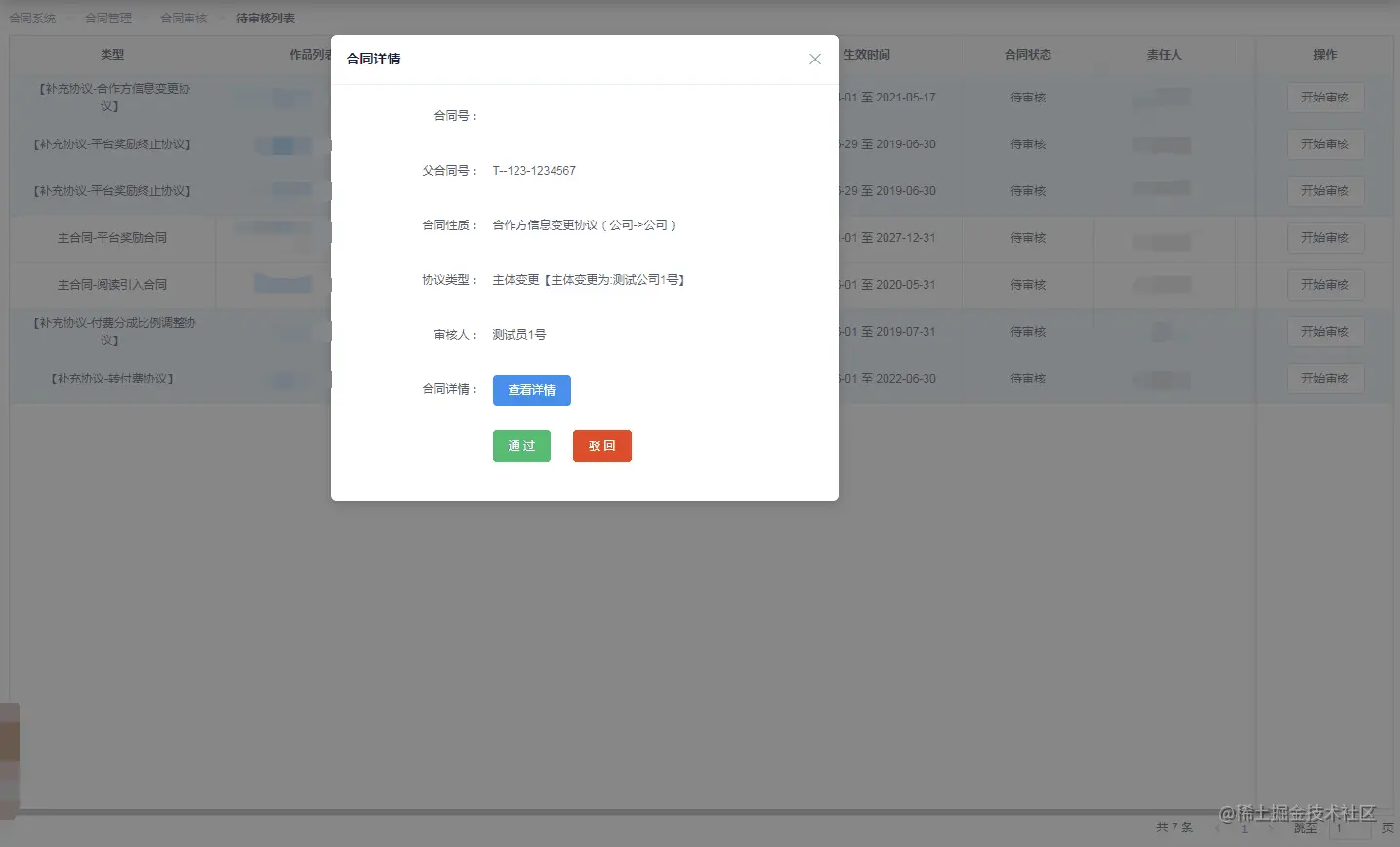
Task: Click 合同性质 value 合作方信息变更协议（公司->公司）
Action: [x=584, y=225]
